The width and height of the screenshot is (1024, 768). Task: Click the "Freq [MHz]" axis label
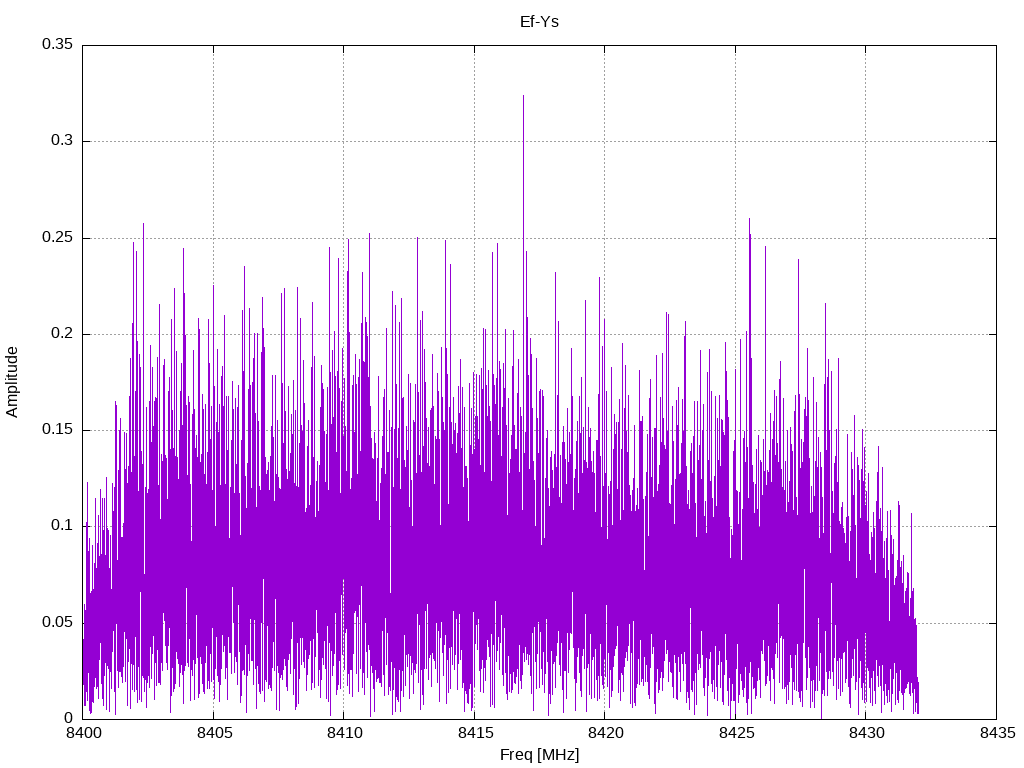(x=539, y=755)
